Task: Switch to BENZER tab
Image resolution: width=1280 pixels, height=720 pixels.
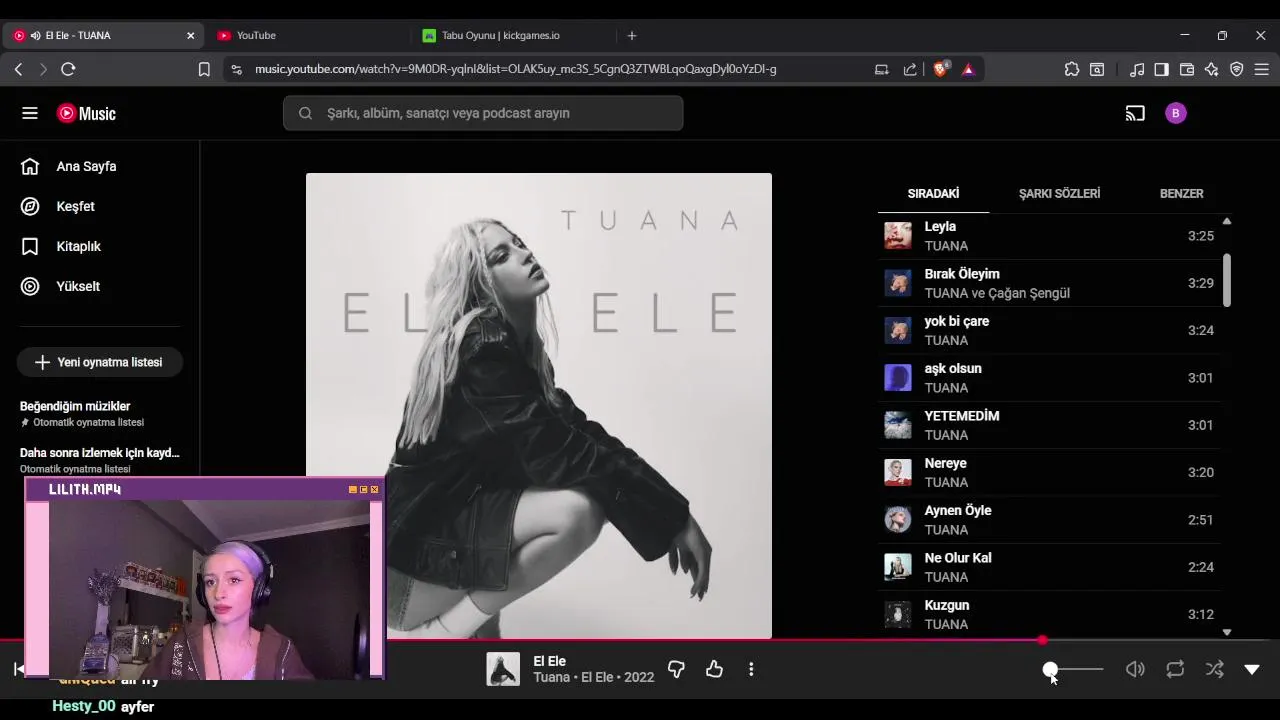Action: [x=1181, y=193]
